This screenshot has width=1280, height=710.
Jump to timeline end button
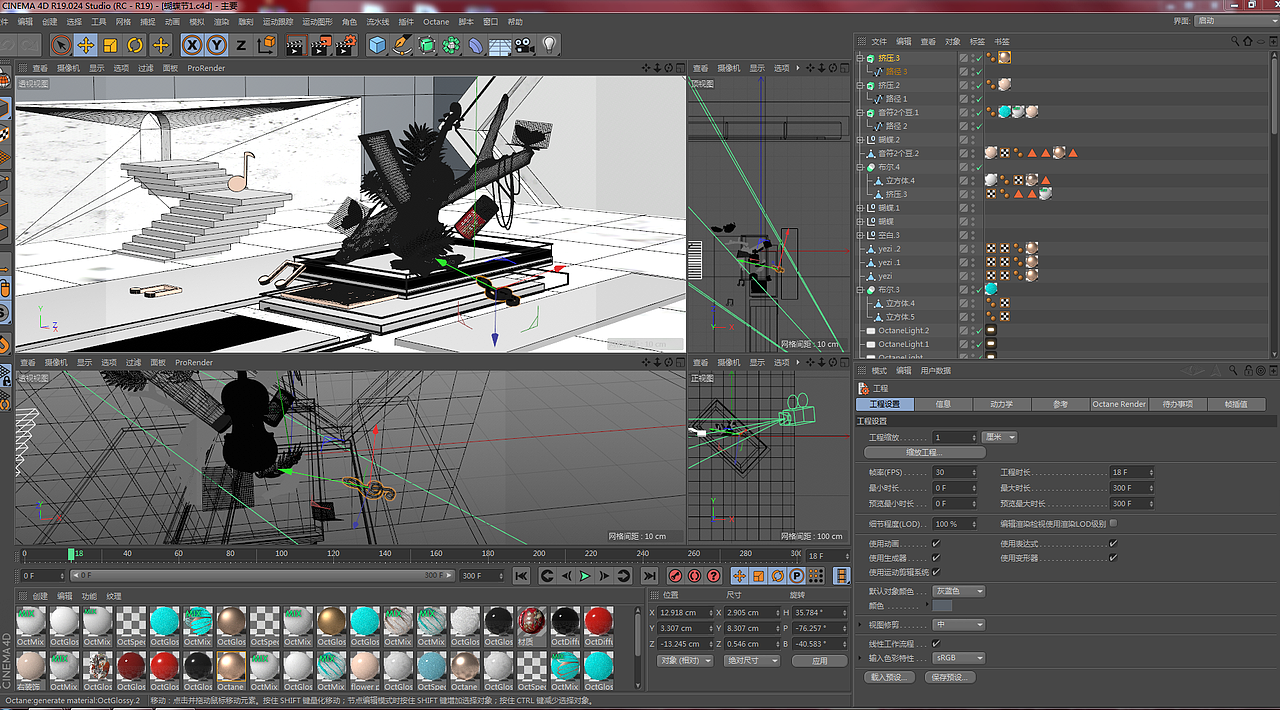pos(649,576)
